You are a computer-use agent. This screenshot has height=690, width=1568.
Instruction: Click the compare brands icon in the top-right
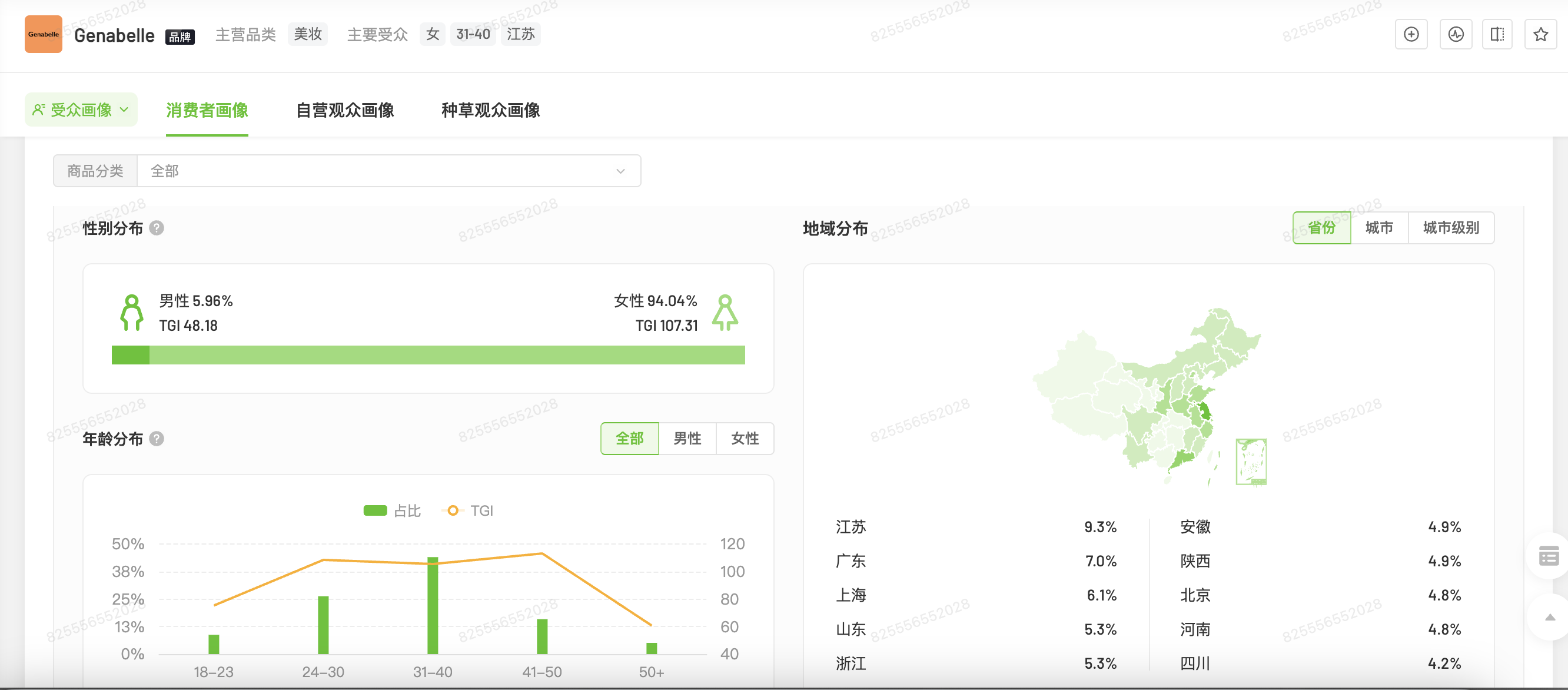[1498, 34]
